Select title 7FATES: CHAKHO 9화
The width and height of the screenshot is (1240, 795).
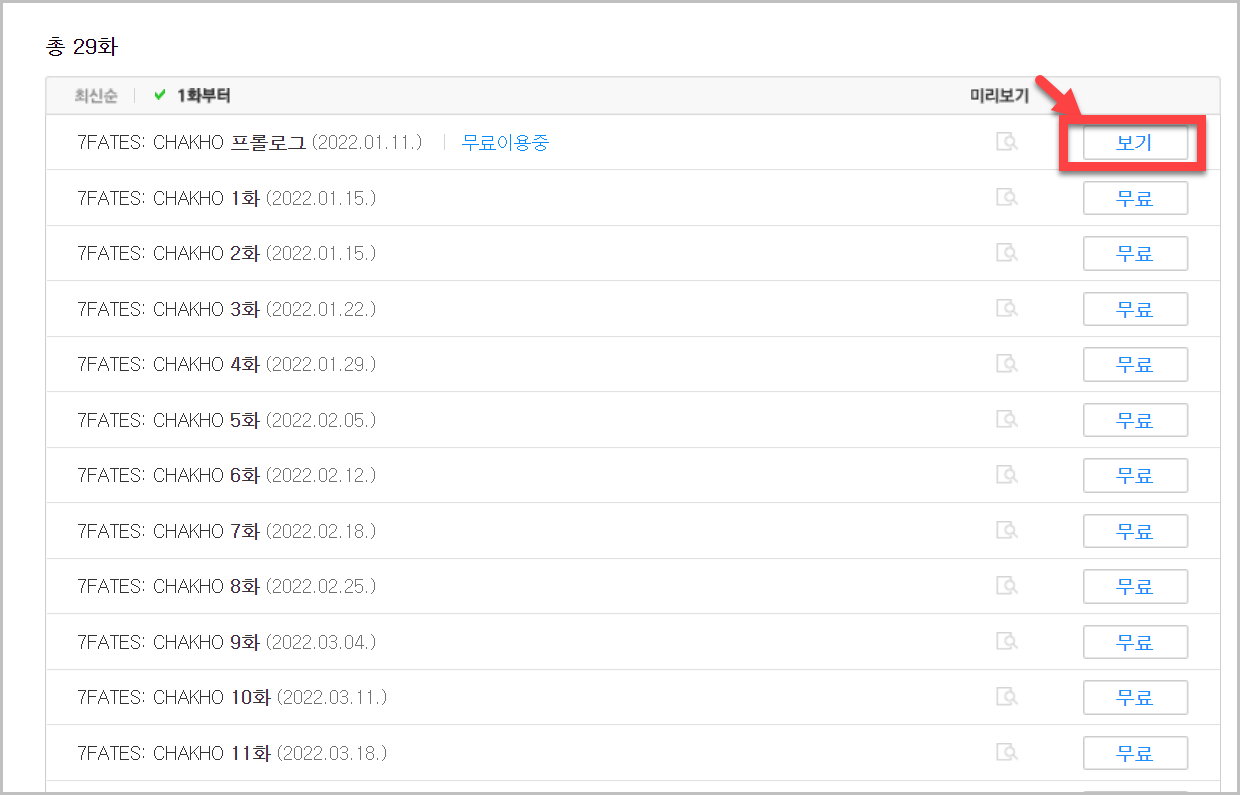pyautogui.click(x=168, y=642)
